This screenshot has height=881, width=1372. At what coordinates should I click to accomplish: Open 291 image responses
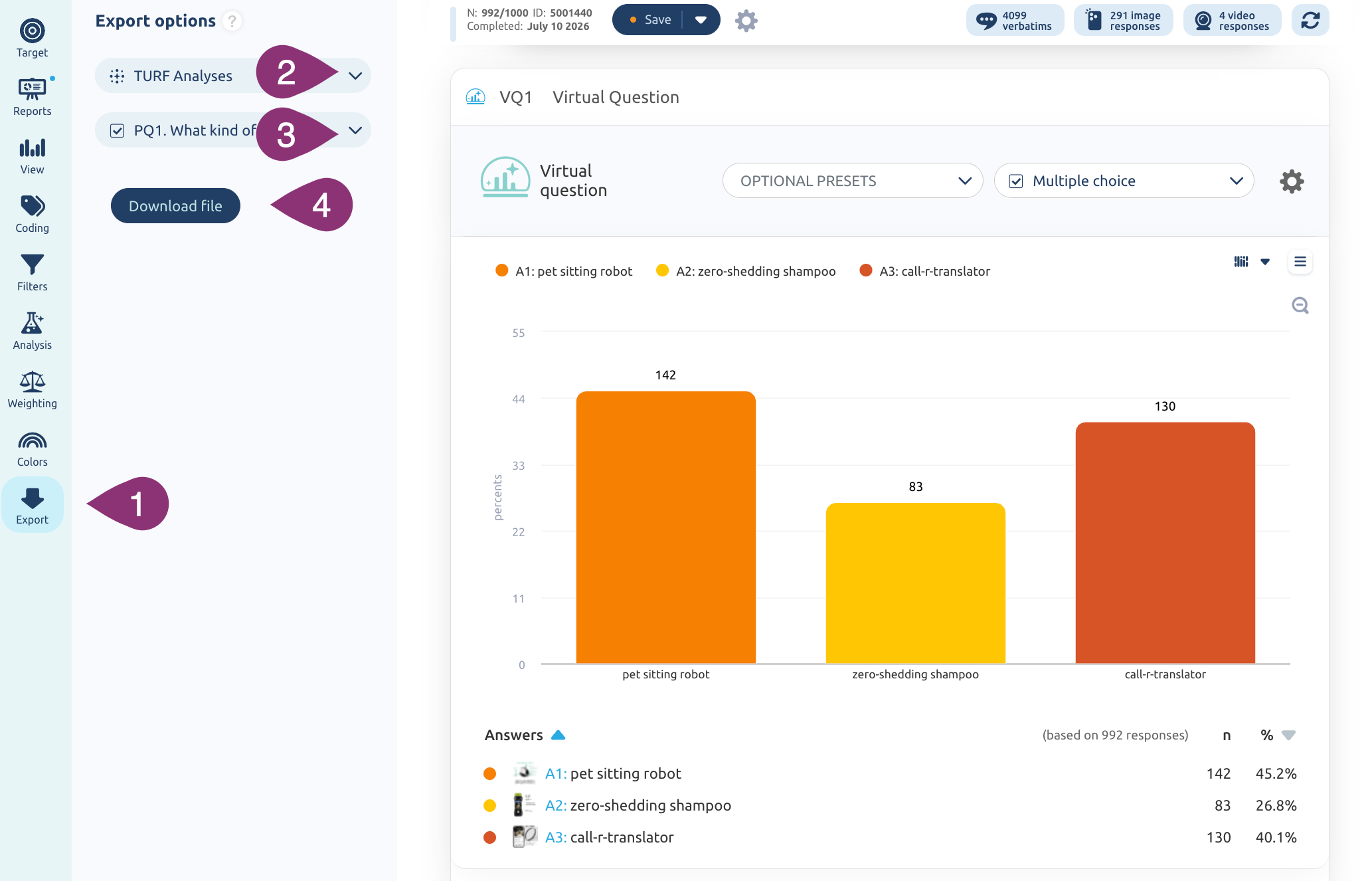[1123, 21]
